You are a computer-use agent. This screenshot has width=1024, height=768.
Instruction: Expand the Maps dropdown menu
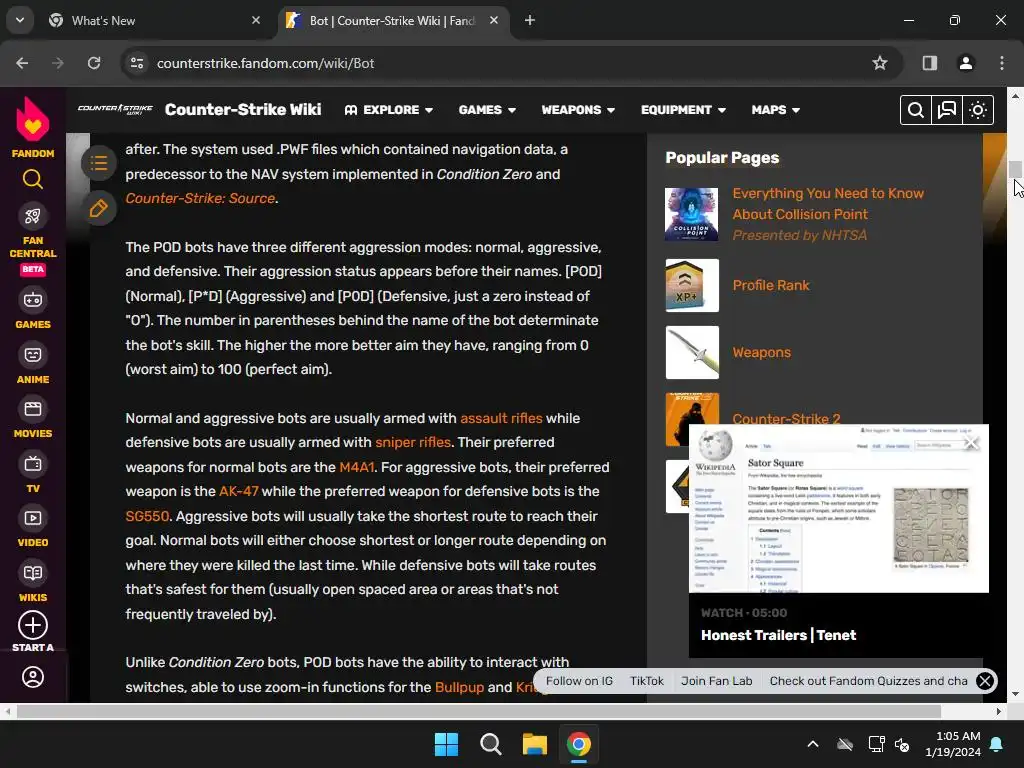point(775,110)
